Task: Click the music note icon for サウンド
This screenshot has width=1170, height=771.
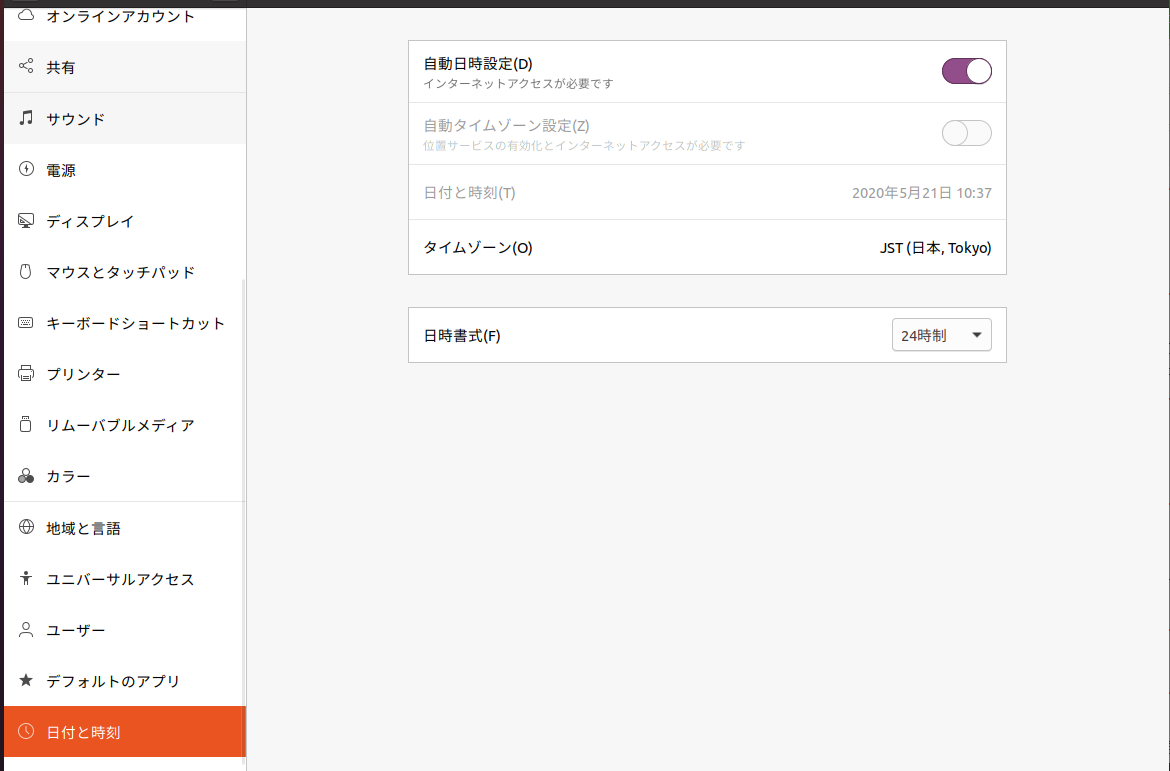Action: (x=26, y=118)
